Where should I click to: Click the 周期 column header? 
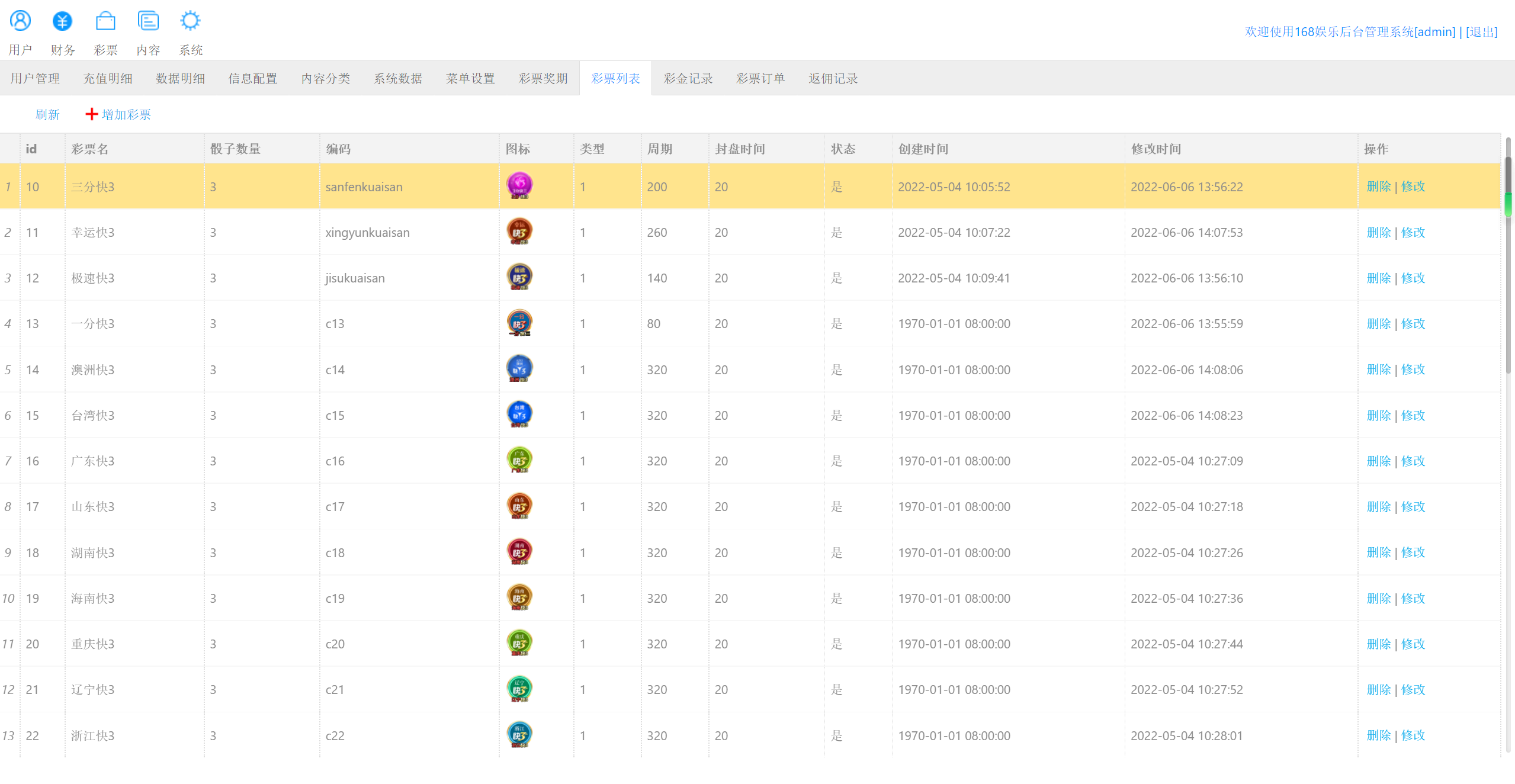[x=659, y=149]
